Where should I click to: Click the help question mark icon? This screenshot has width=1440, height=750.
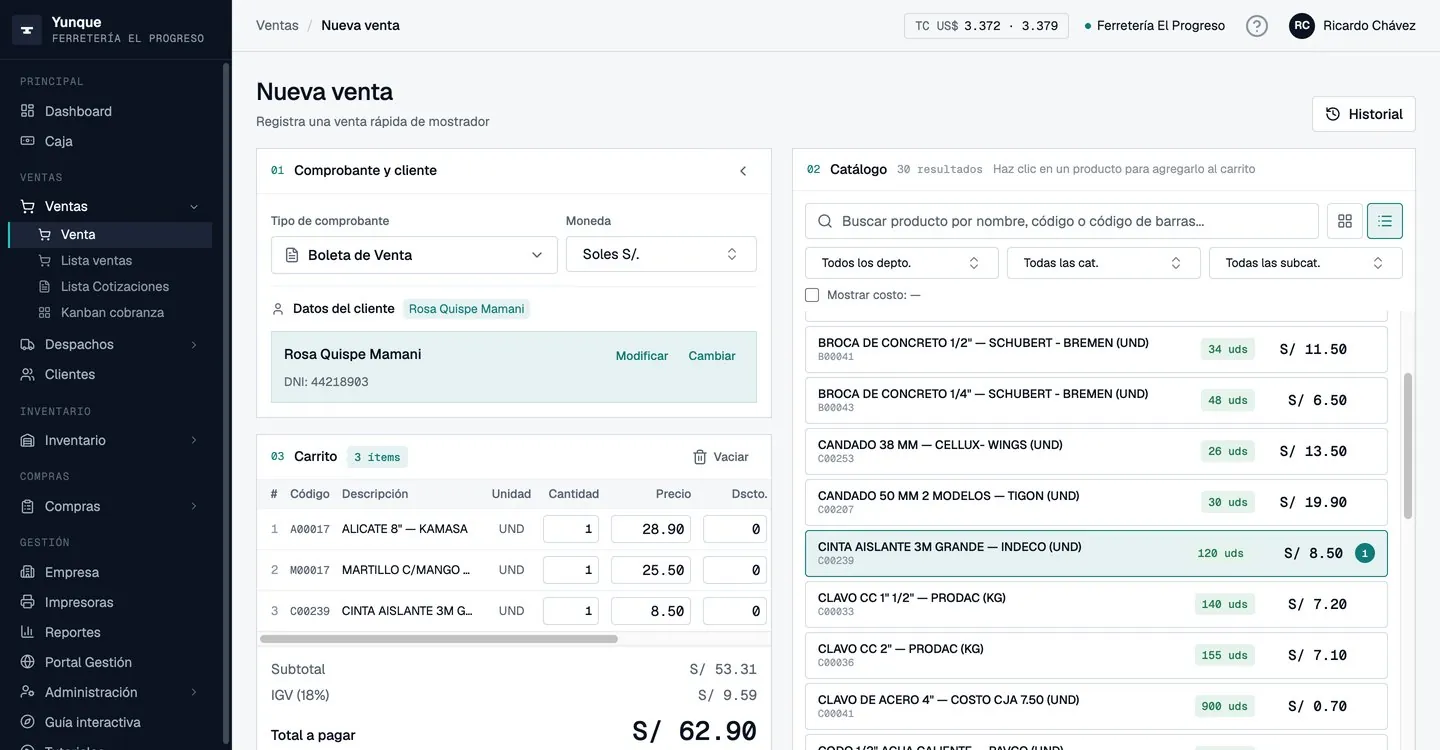coord(1257,26)
